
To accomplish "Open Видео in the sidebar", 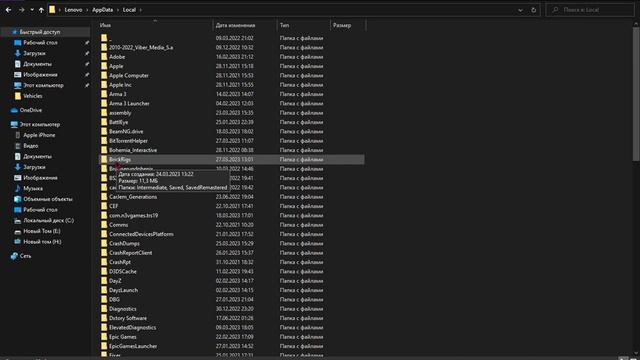I will click(31, 146).
